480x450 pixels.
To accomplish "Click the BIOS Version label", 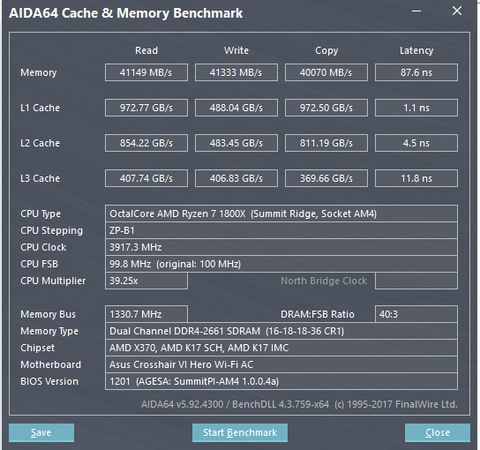I will pos(49,381).
